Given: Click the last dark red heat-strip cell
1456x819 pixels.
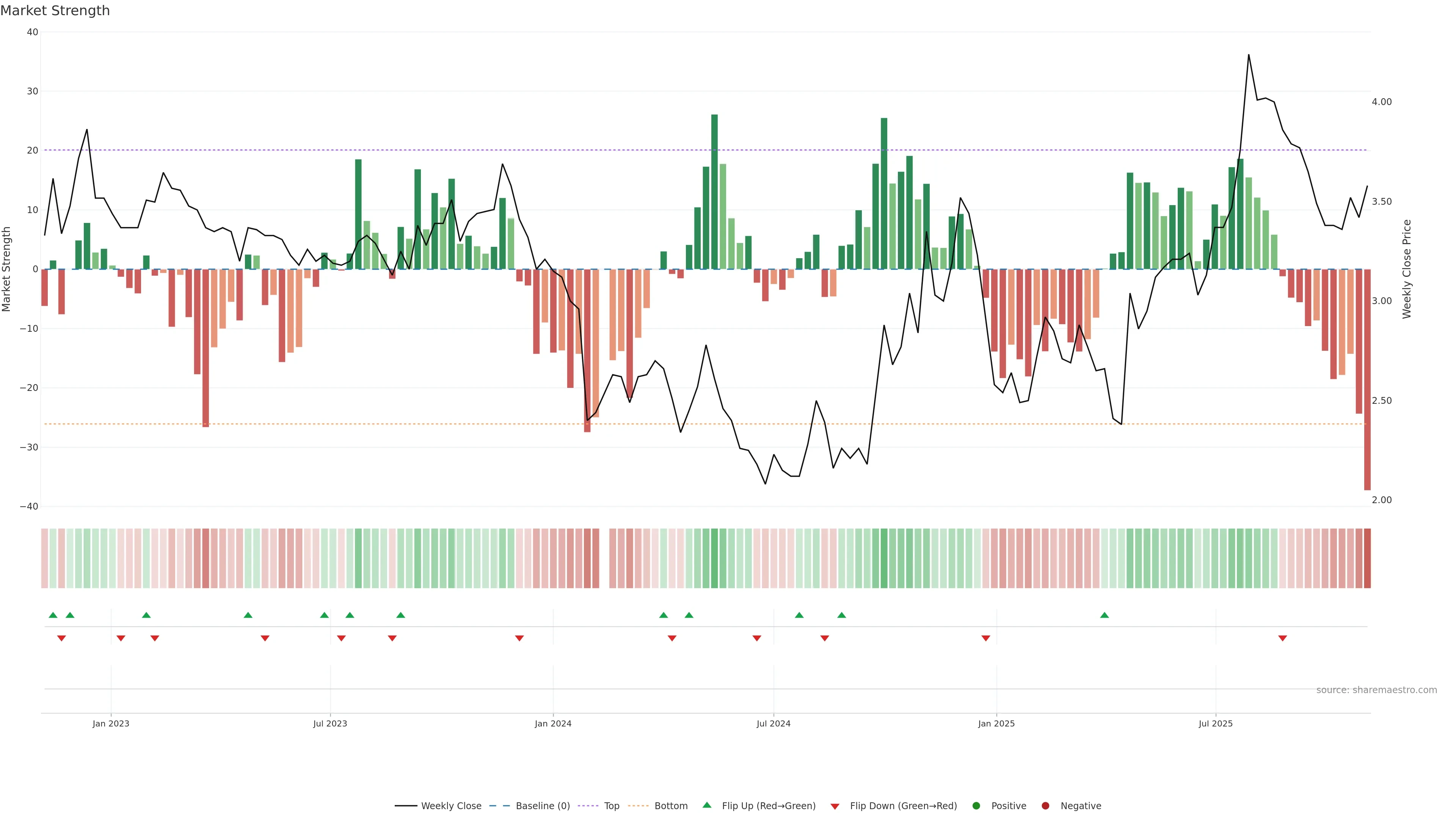Looking at the screenshot, I should tap(1367, 558).
